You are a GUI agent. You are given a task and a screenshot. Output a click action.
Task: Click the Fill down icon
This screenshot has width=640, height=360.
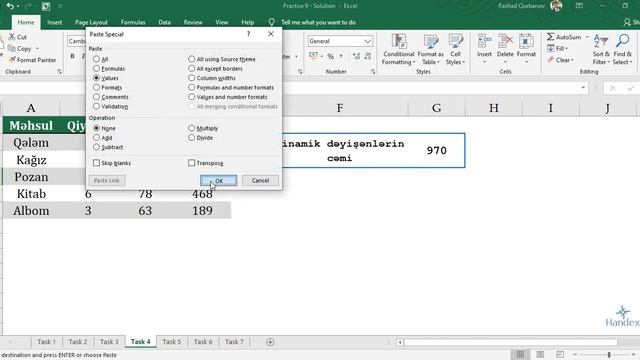click(551, 49)
